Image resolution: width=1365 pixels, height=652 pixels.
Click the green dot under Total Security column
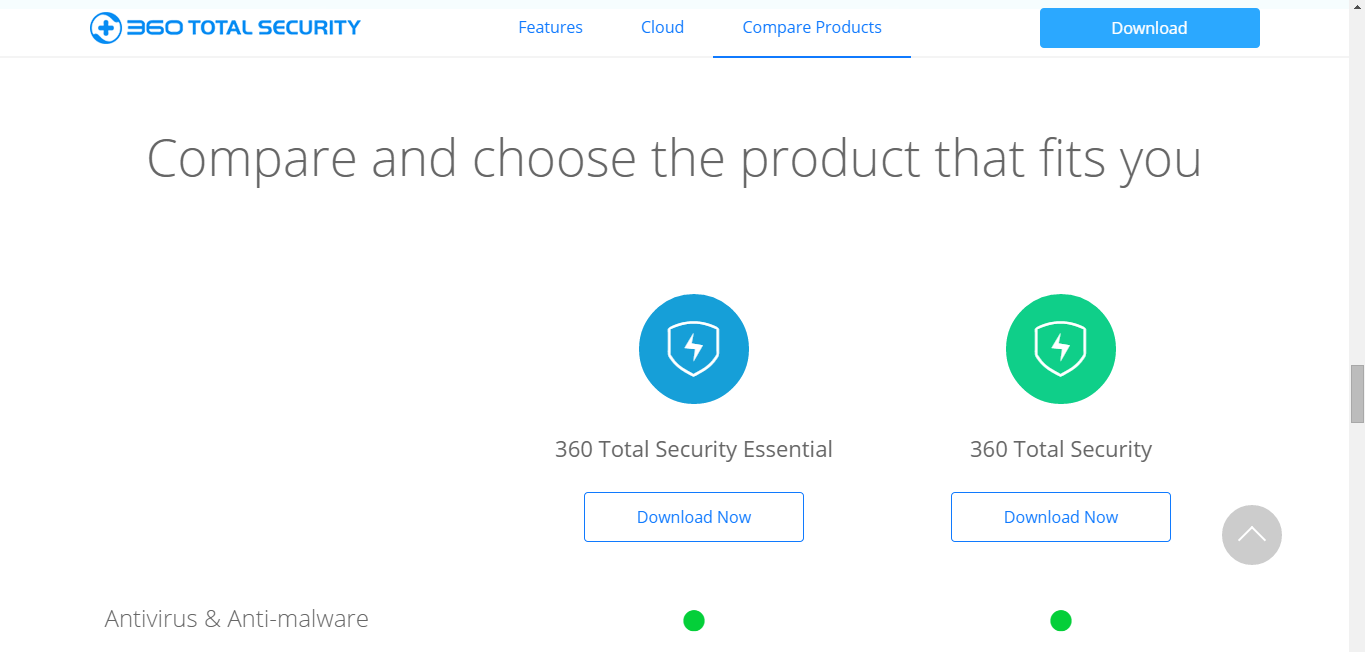coord(1060,621)
